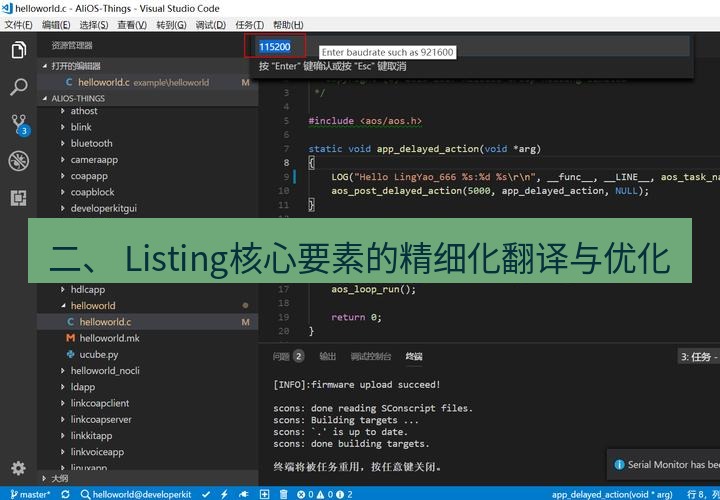Viewport: 720px width, 500px height.
Task: Open the Extensions view in activity bar
Action: (18, 197)
